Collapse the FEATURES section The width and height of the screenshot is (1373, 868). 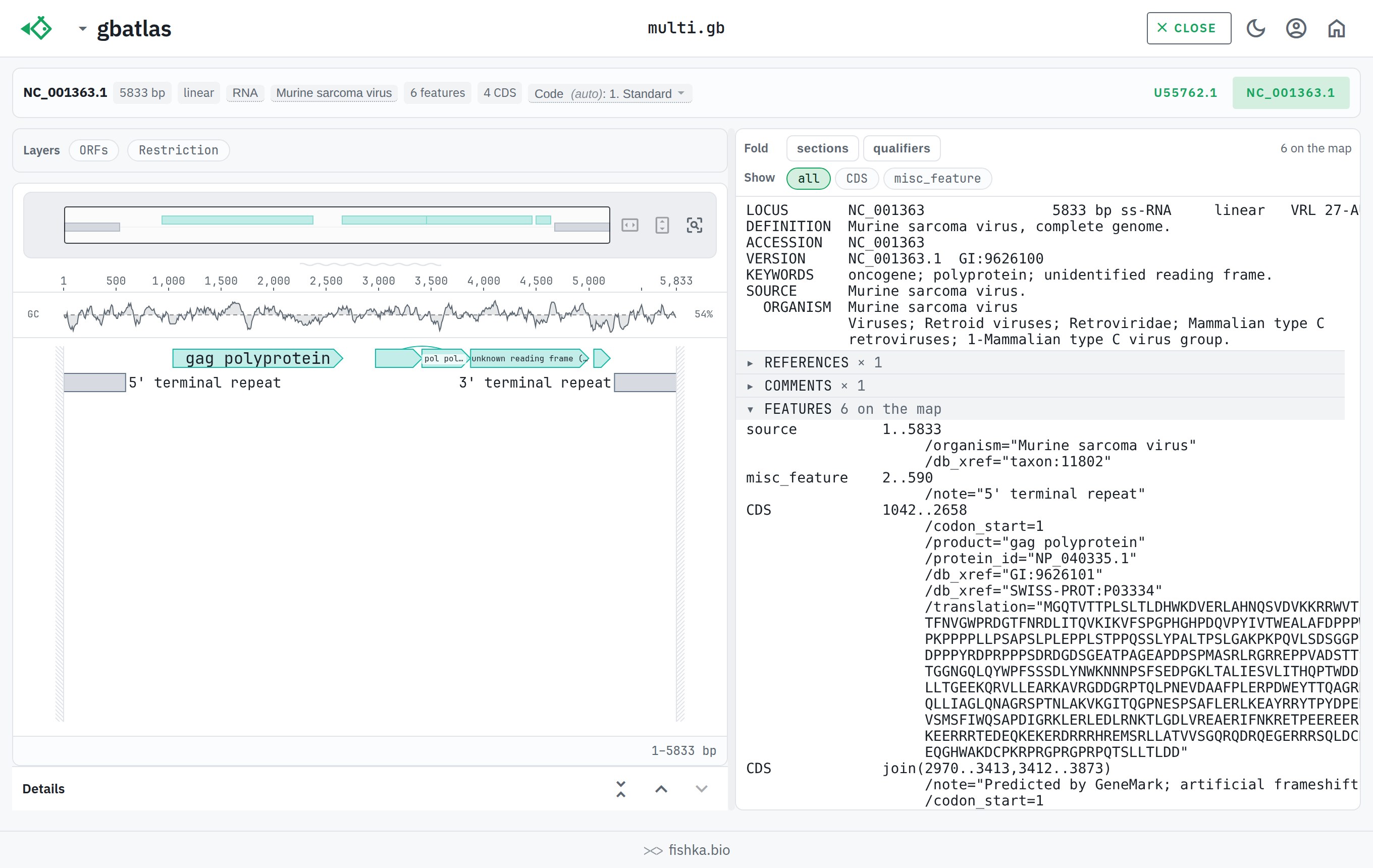pos(1040,409)
